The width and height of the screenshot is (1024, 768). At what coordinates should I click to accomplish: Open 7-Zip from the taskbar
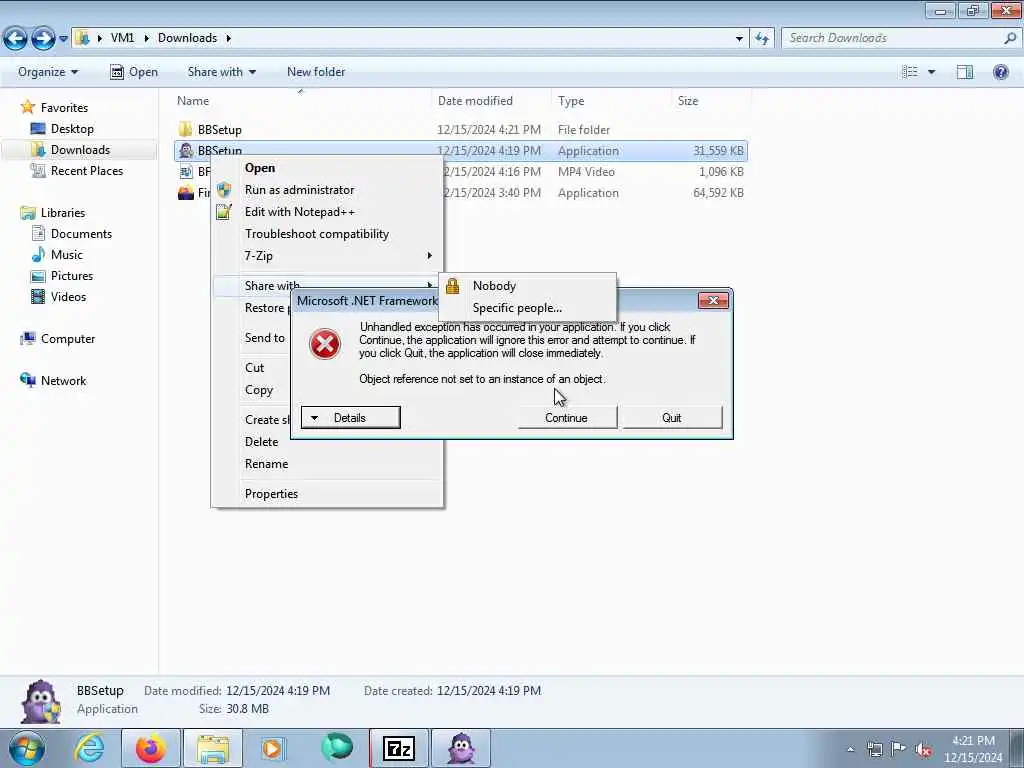(x=399, y=748)
